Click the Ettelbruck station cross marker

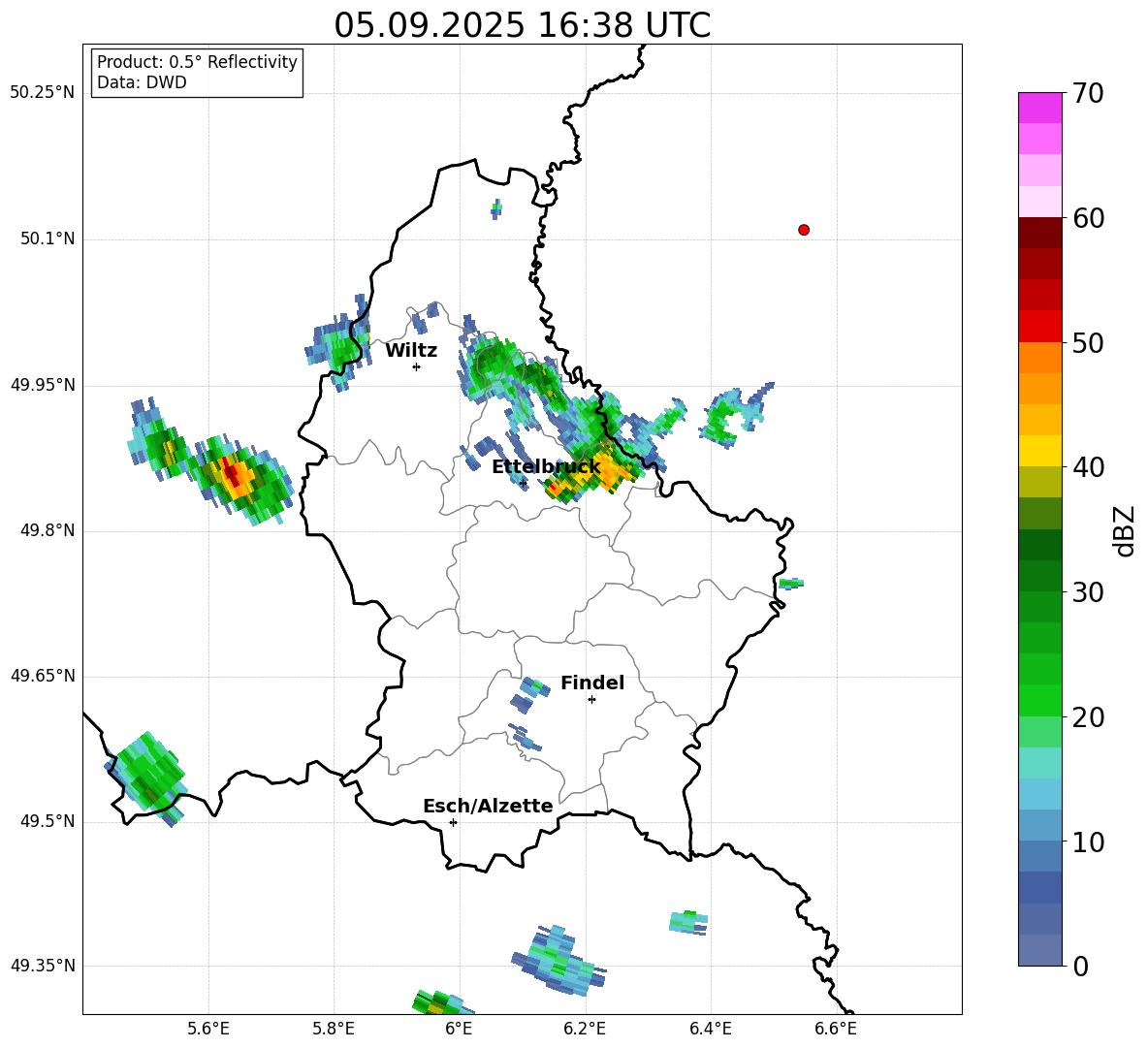(x=523, y=483)
